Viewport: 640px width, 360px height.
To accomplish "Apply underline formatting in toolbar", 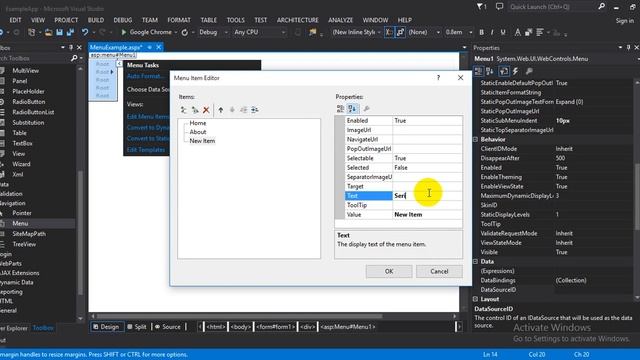I will 503,32.
